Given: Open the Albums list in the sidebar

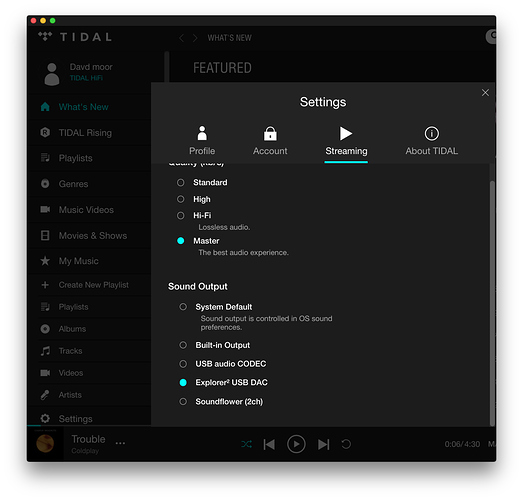Looking at the screenshot, I should [x=72, y=329].
